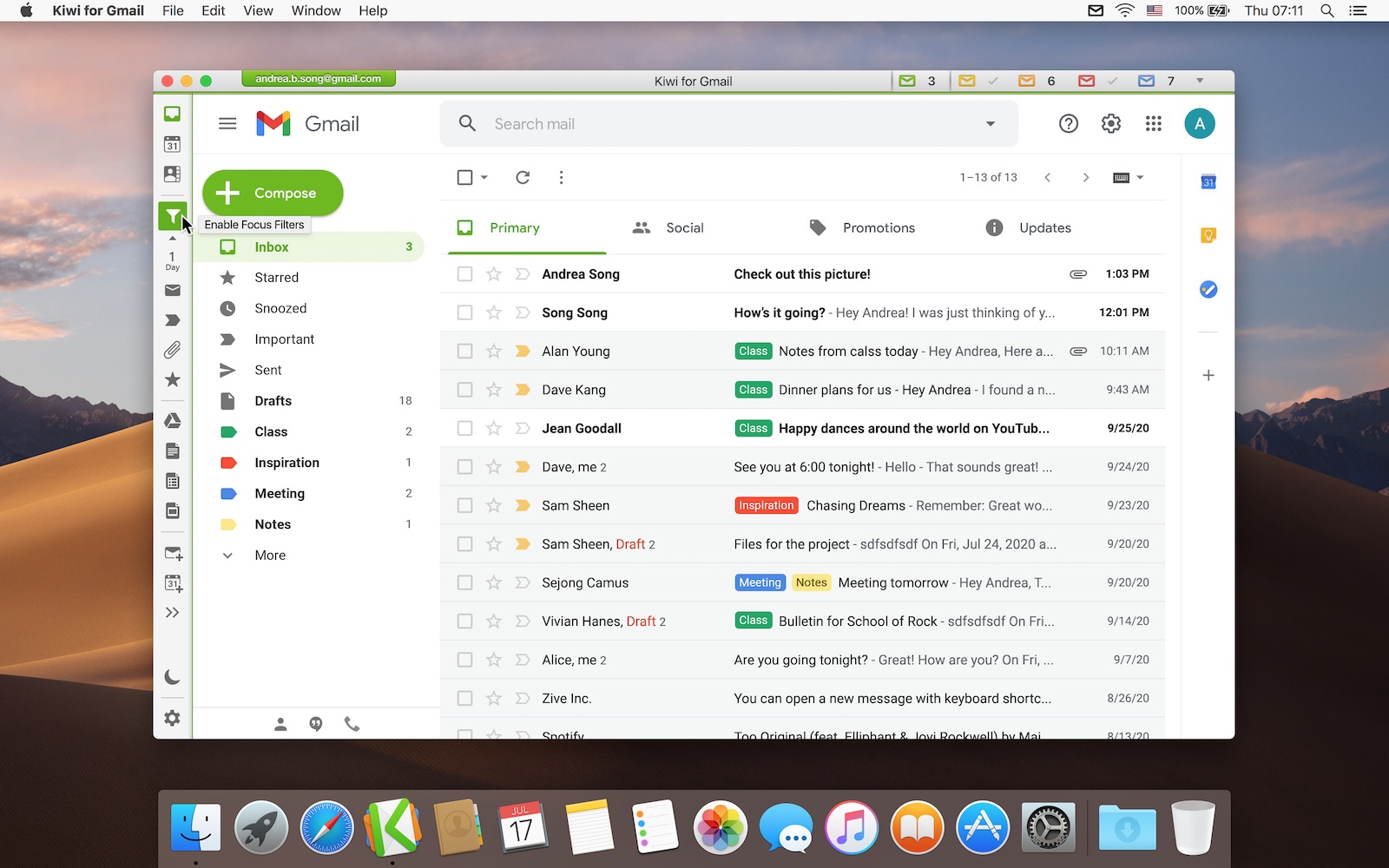
Task: Open Gmail settings gear icon
Action: (x=1111, y=124)
